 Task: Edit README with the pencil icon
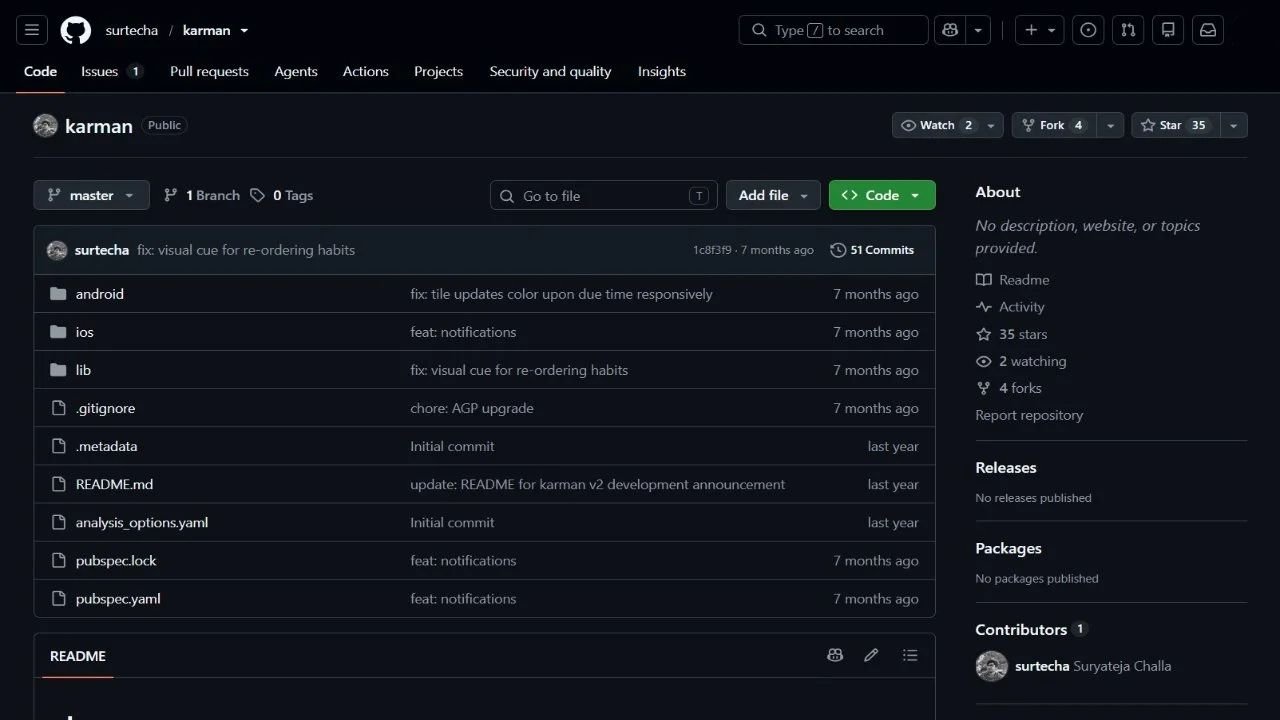point(871,655)
